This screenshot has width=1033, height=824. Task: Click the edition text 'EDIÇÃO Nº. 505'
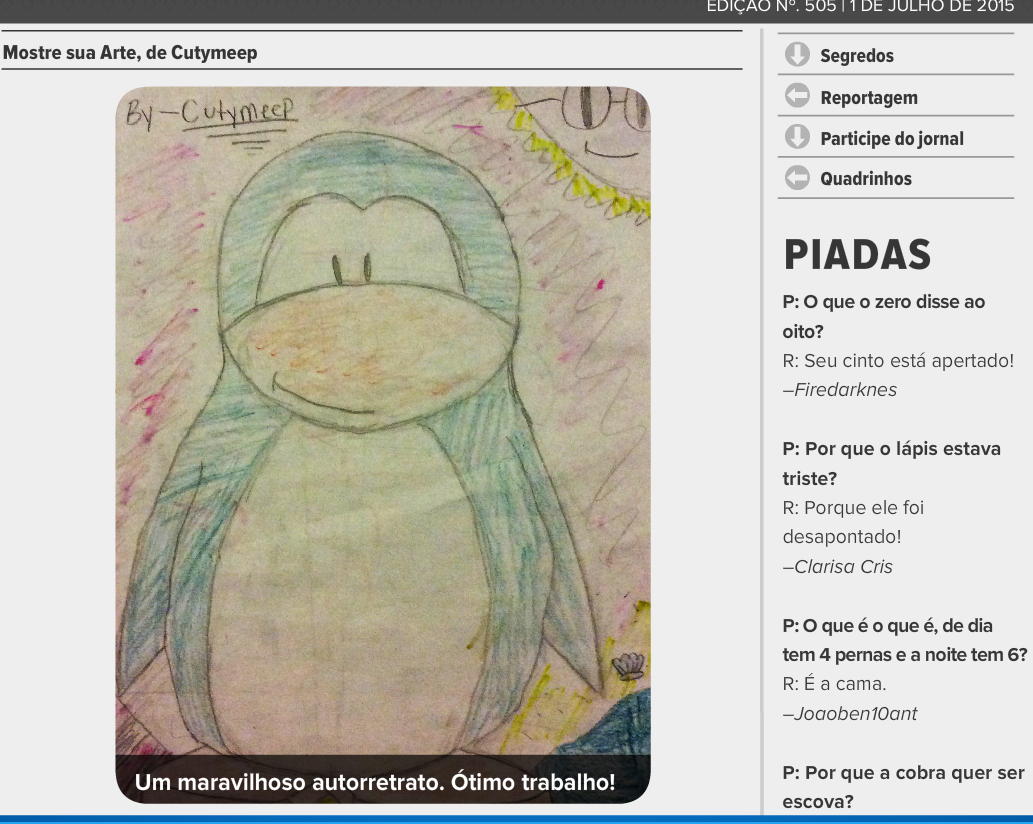click(771, 7)
